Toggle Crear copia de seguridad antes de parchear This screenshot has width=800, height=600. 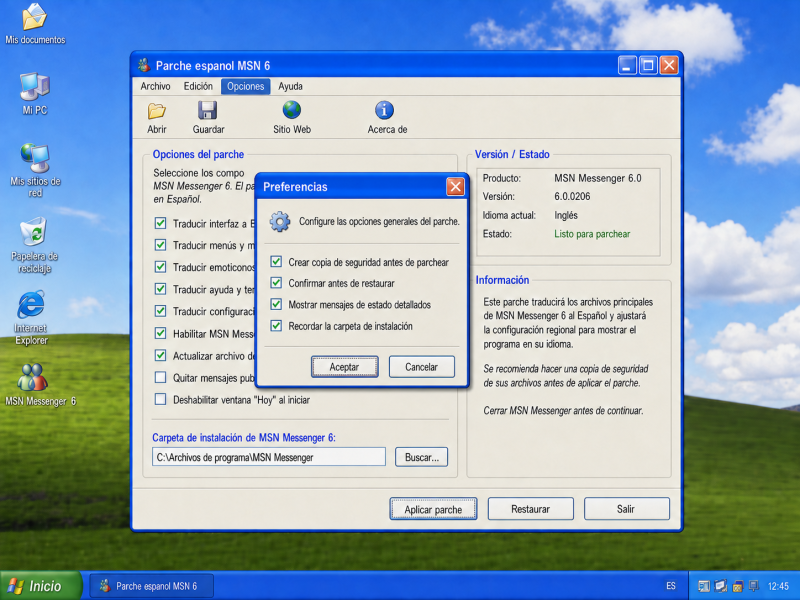(x=276, y=262)
